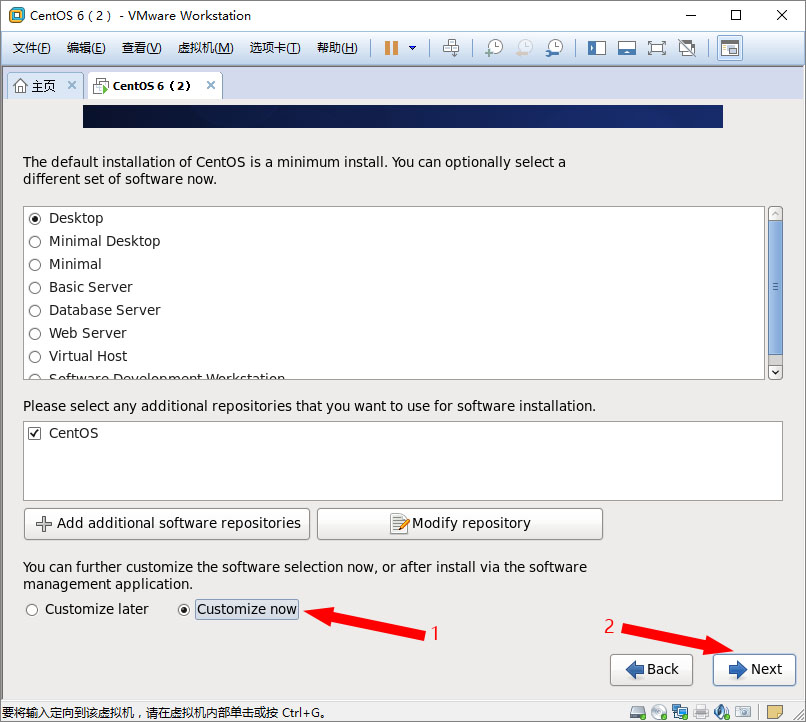Click the sound card status icon
806x722 pixels.
point(722,712)
